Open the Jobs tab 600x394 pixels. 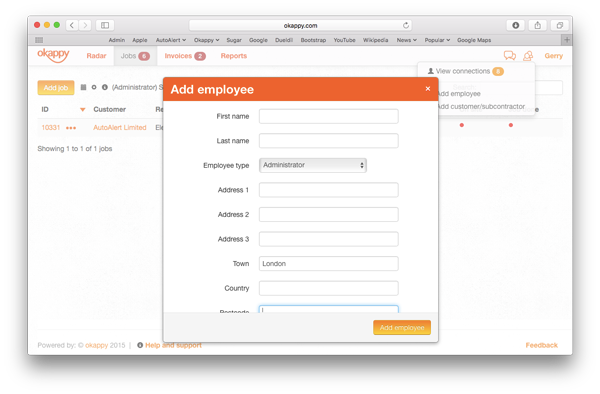click(135, 56)
